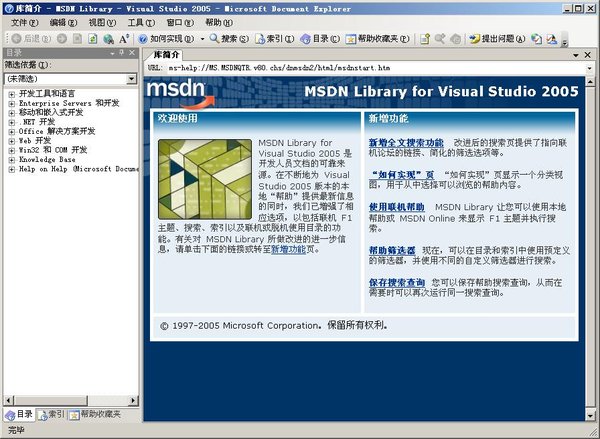This screenshot has height=439, width=600.
Task: Click the green geometric welcome image
Action: point(205,179)
